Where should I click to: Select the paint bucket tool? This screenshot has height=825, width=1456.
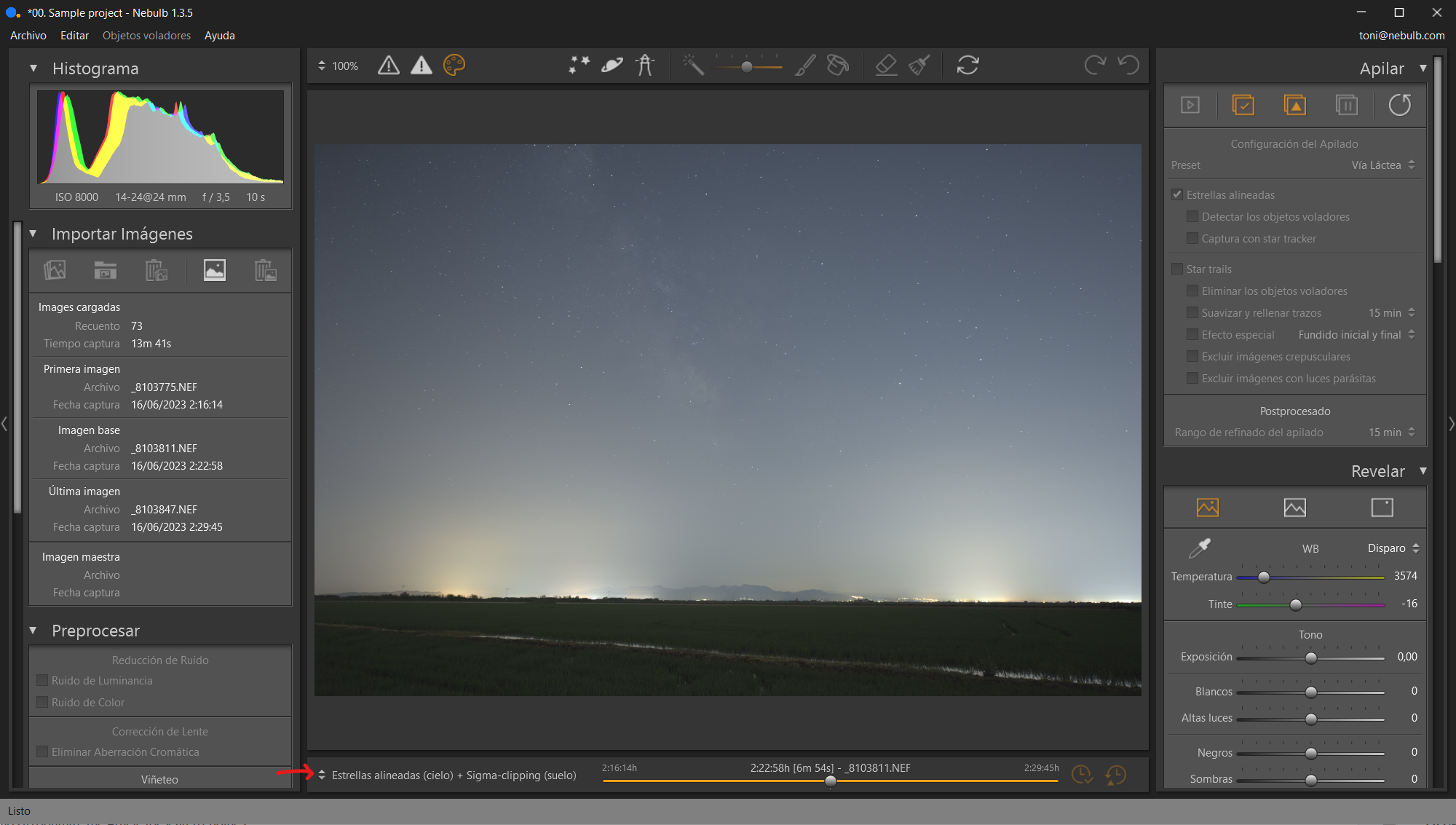tap(838, 66)
